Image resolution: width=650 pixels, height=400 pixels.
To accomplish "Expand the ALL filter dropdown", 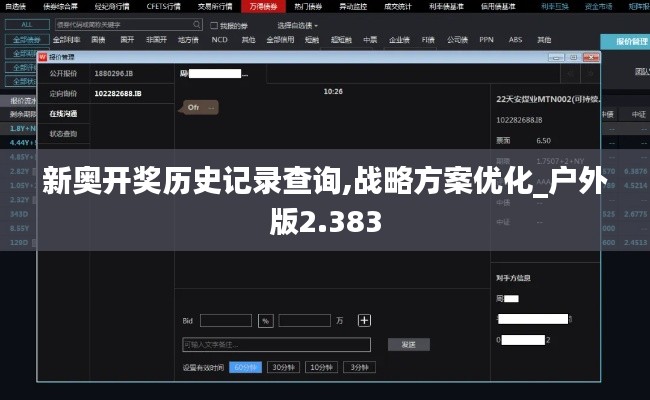I will [x=26, y=24].
